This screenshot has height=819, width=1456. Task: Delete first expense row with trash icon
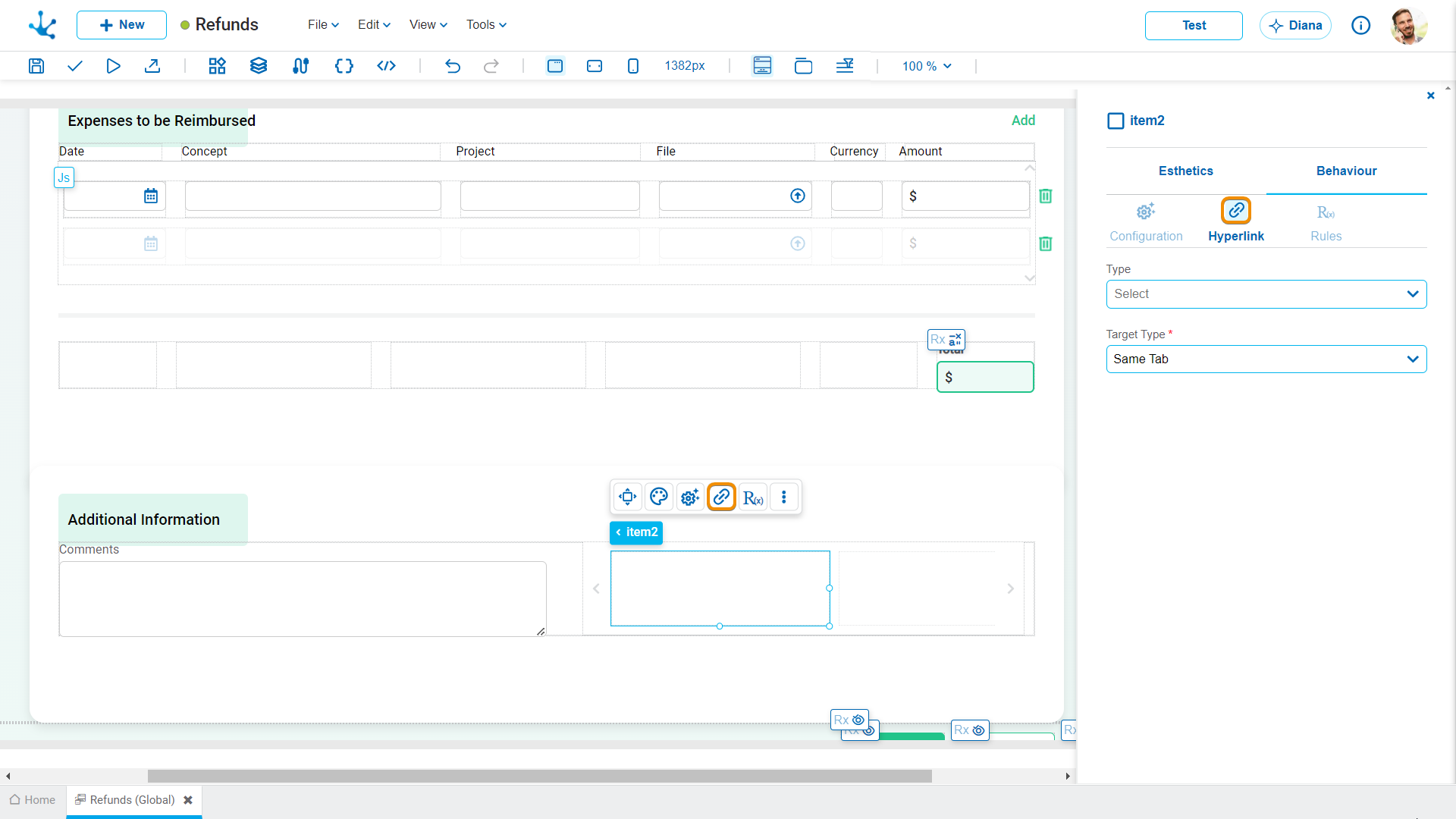[1045, 196]
